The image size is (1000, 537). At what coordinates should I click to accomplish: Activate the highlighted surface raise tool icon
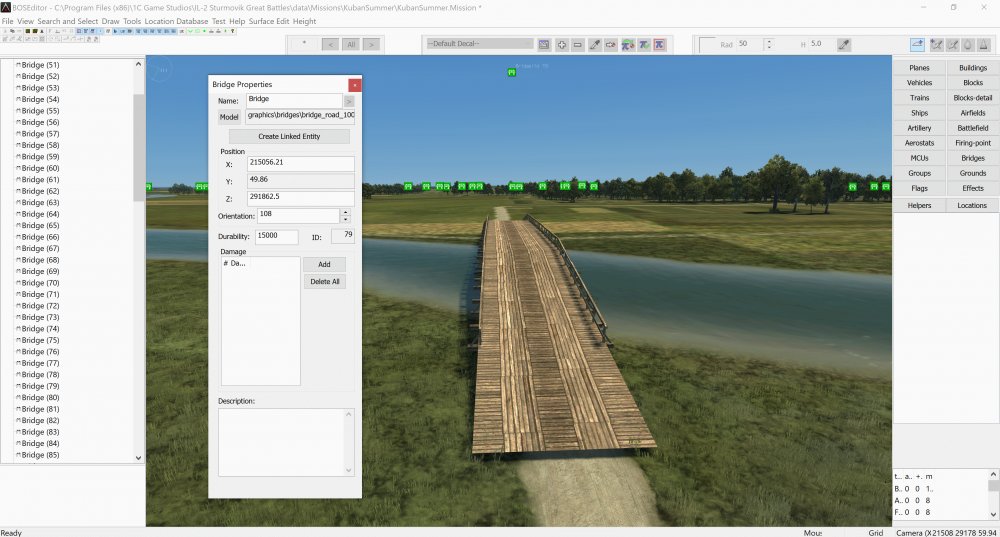point(917,45)
